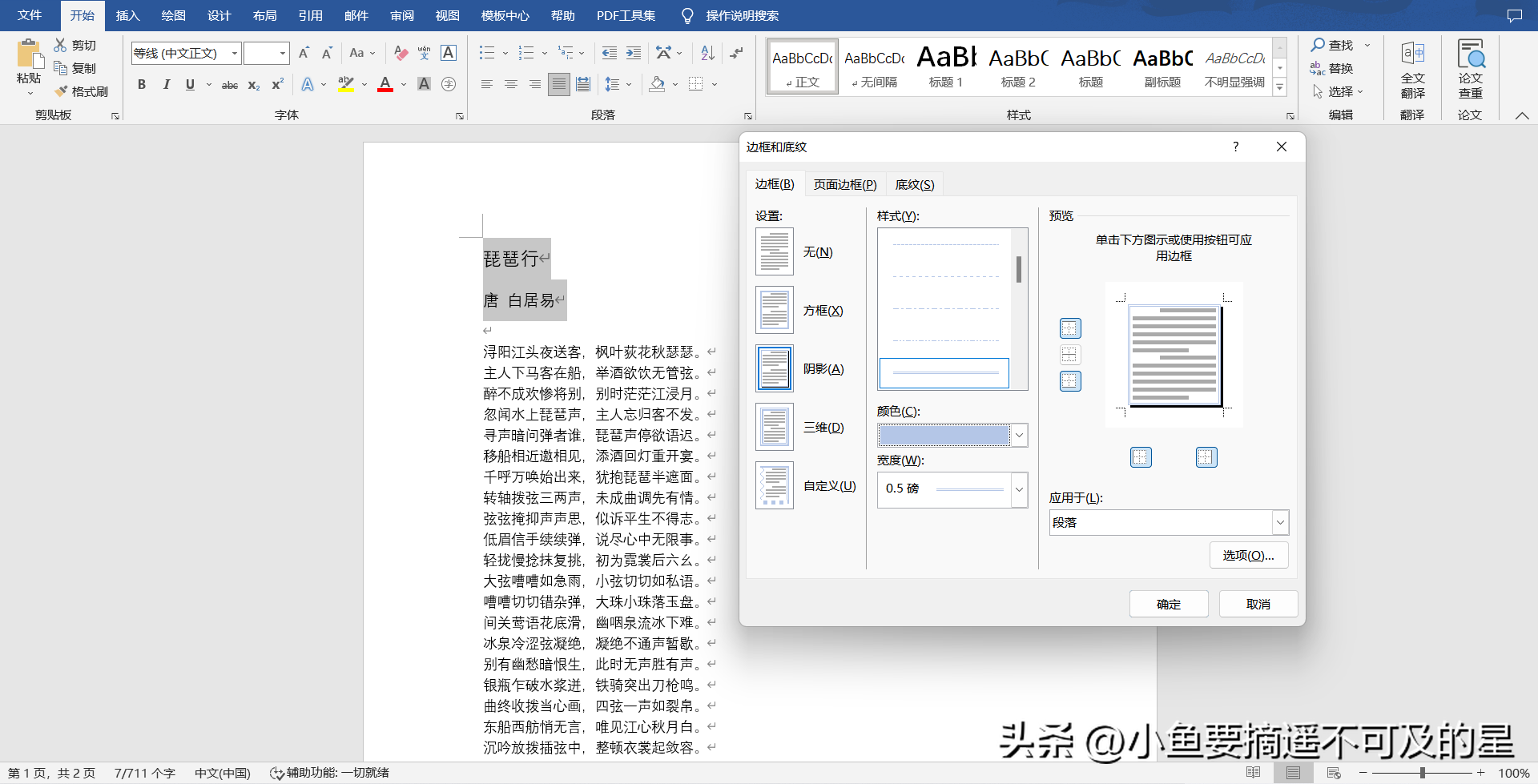
Task: Click OK in Borders dialog
Action: 1169,604
